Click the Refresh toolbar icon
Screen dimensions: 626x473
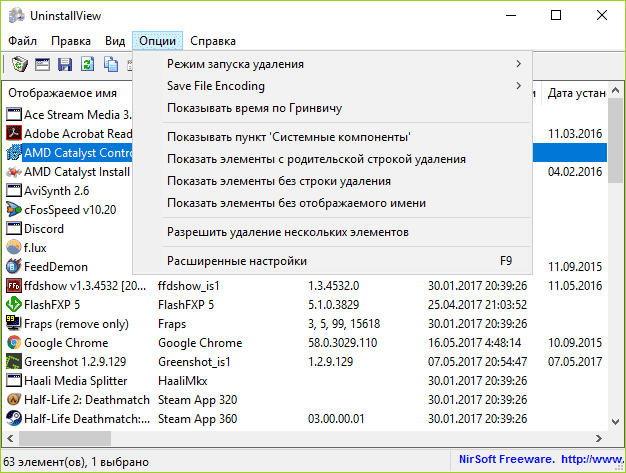click(x=87, y=65)
